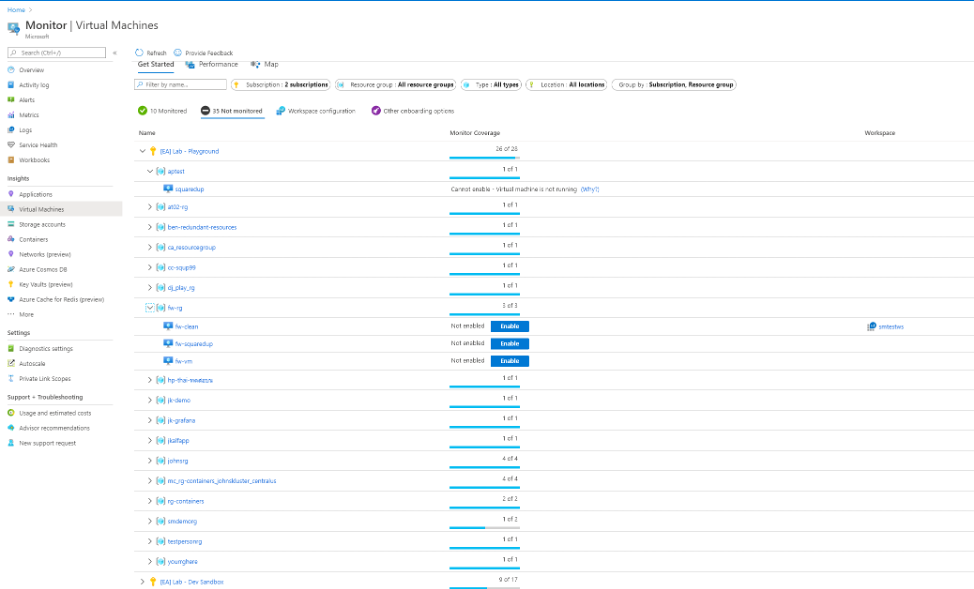This screenshot has width=974, height=589.
Task: Click the sidebar Search (Ctrl+/) box
Action: [x=57, y=53]
